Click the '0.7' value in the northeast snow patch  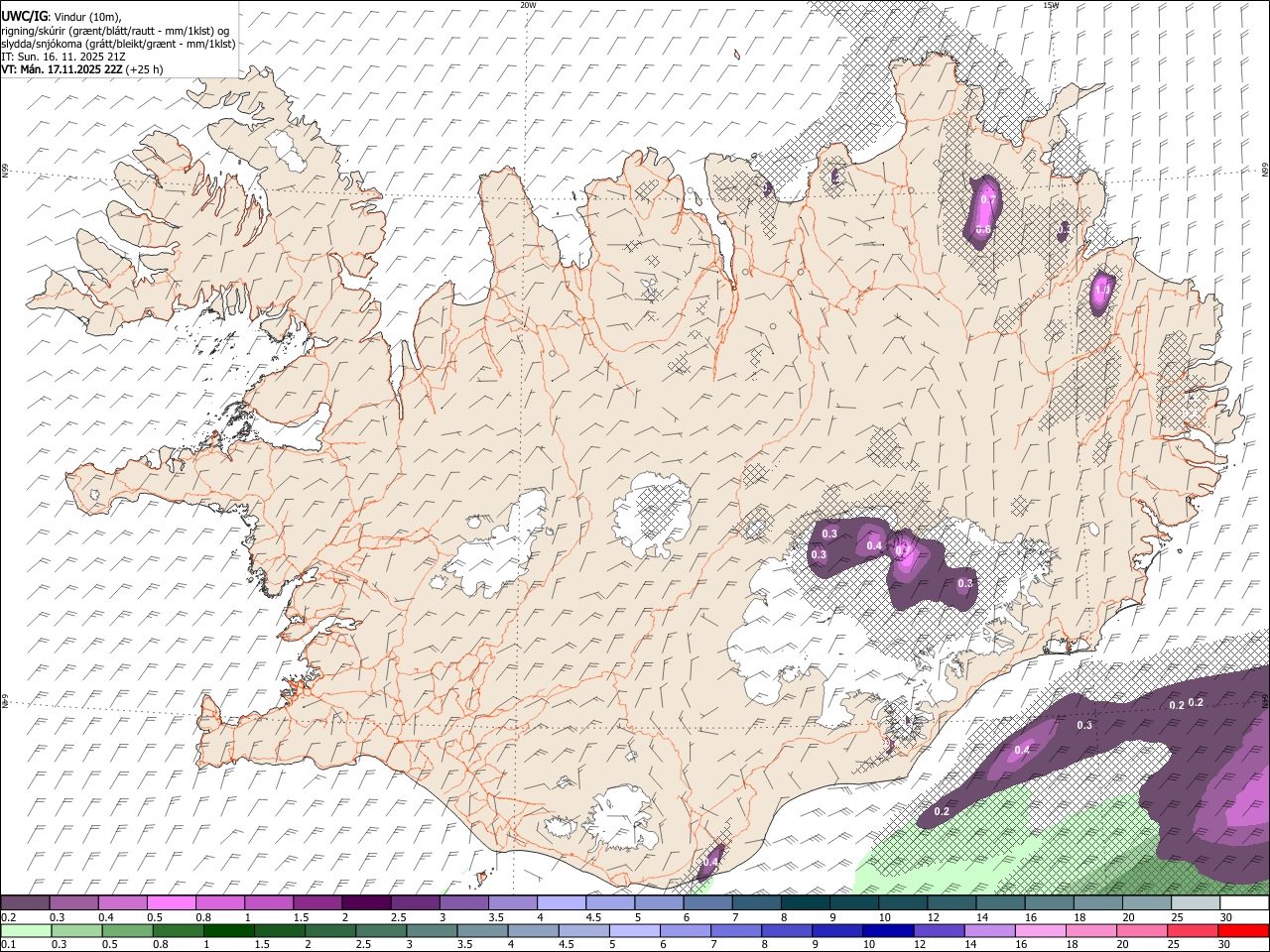(x=987, y=199)
